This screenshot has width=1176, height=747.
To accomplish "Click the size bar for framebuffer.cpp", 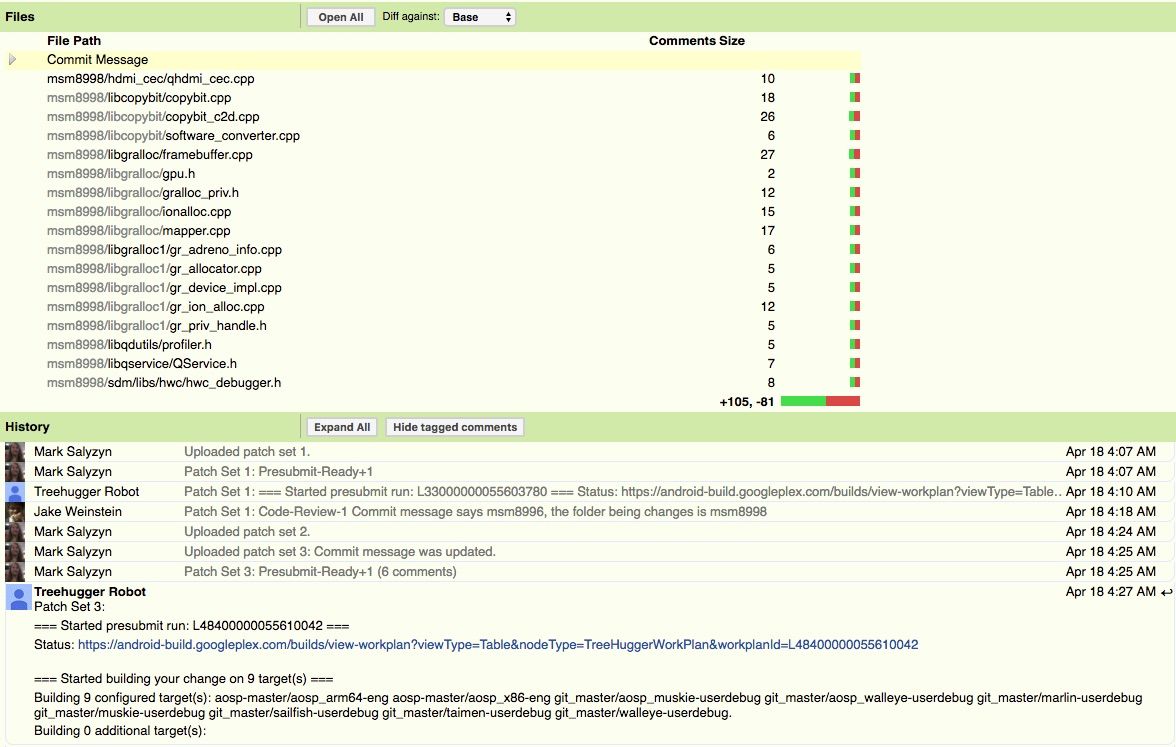I will coord(854,154).
